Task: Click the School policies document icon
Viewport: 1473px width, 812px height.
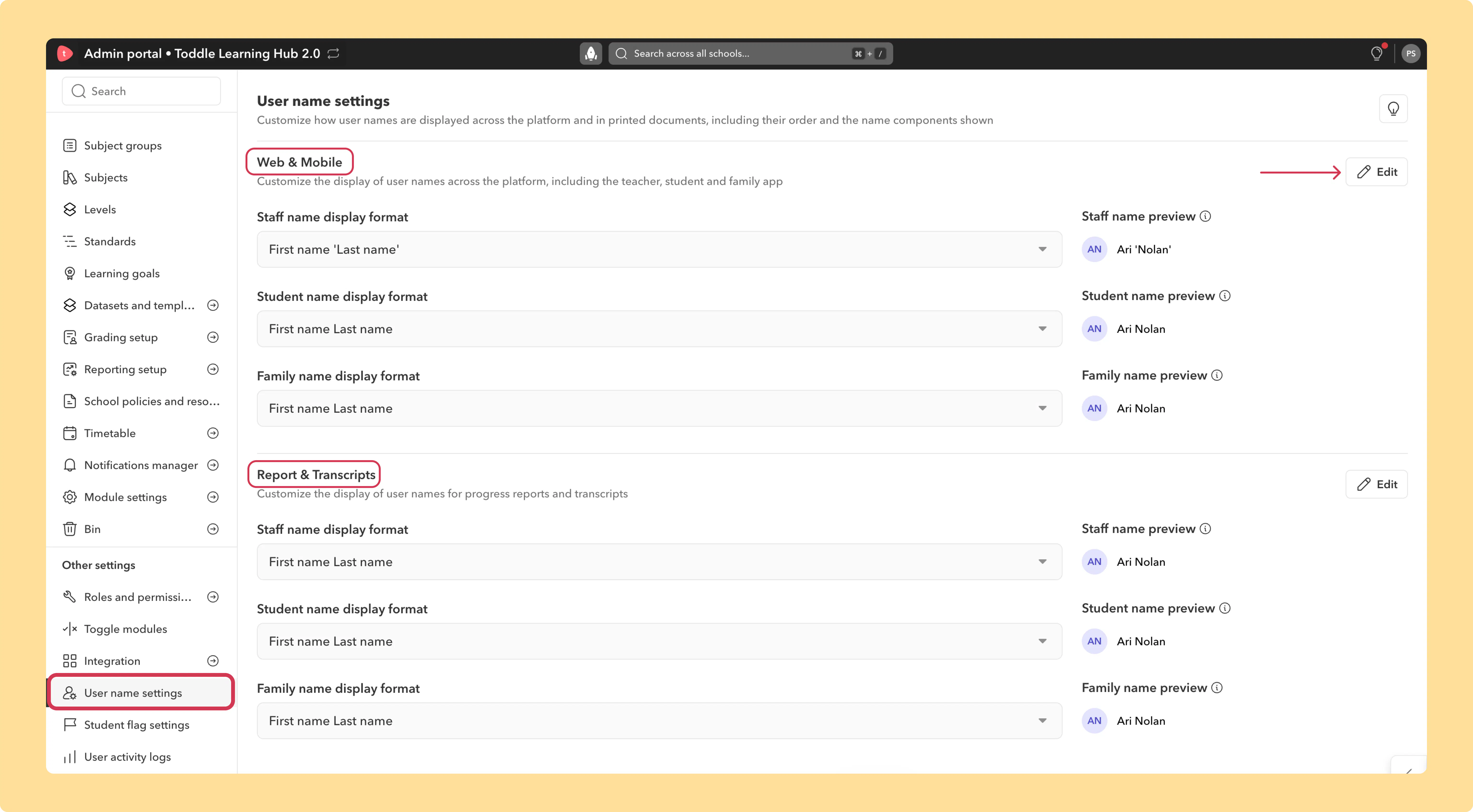Action: (70, 401)
